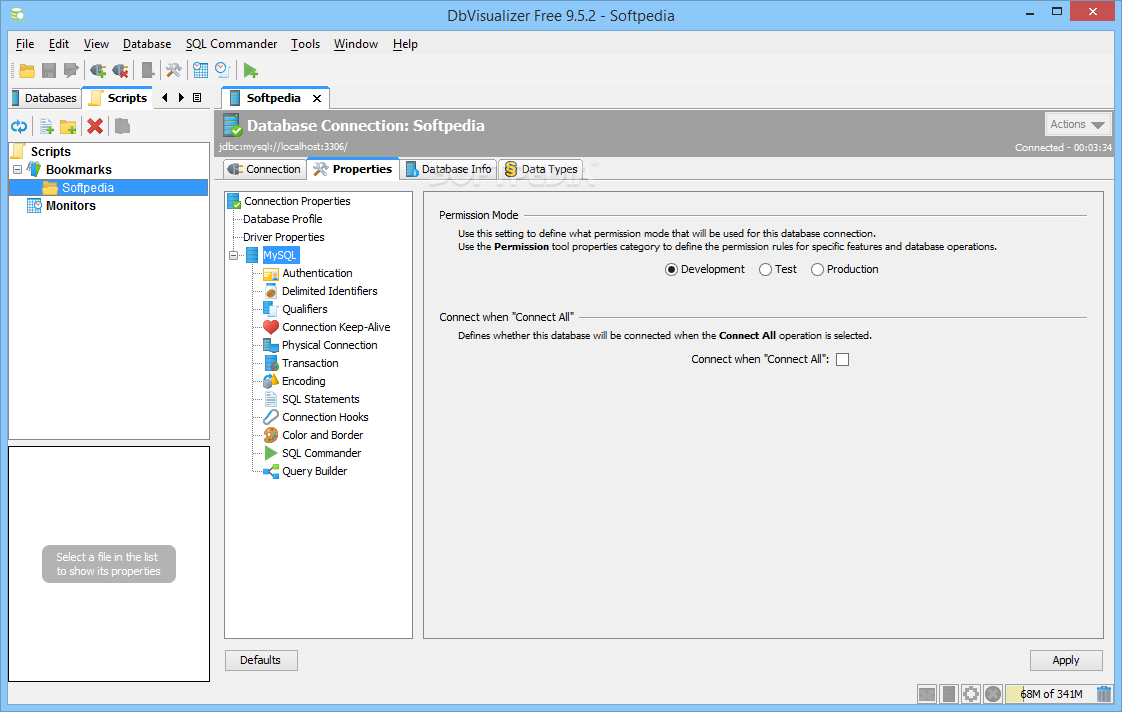This screenshot has width=1122, height=712.
Task: Select Delimited Identifiers property
Action: (320, 291)
